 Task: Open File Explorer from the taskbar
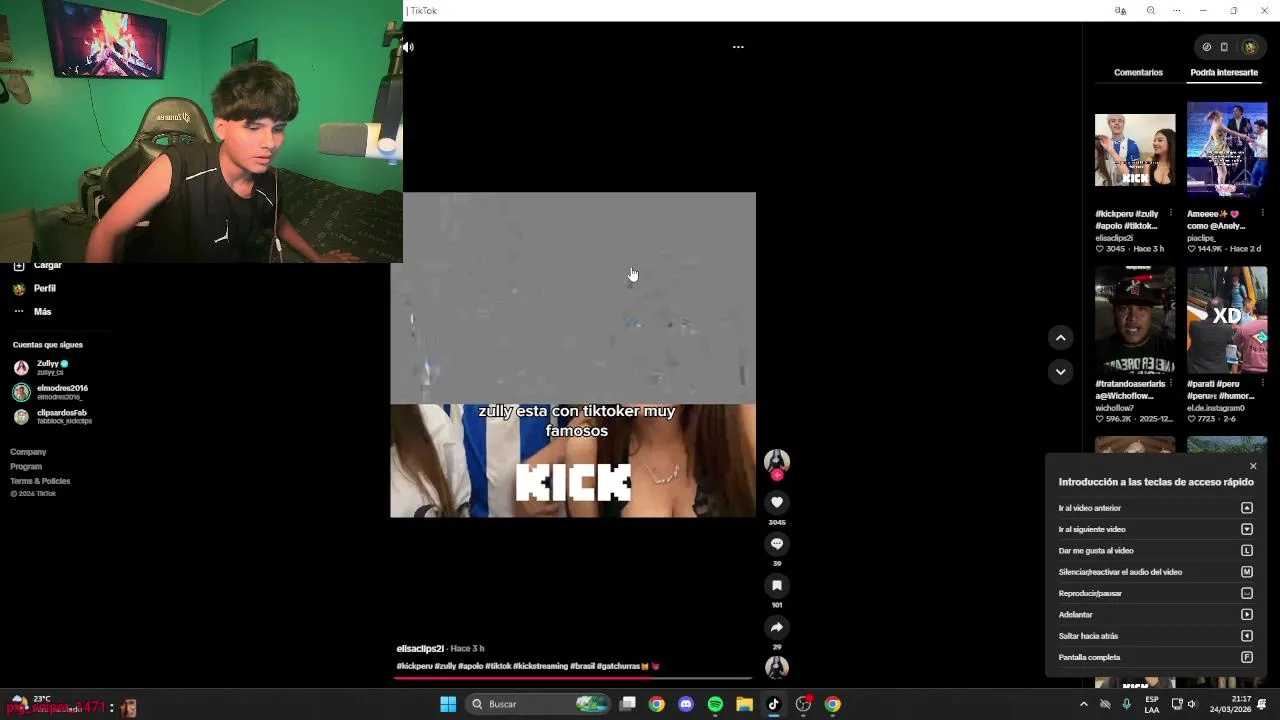tap(744, 704)
